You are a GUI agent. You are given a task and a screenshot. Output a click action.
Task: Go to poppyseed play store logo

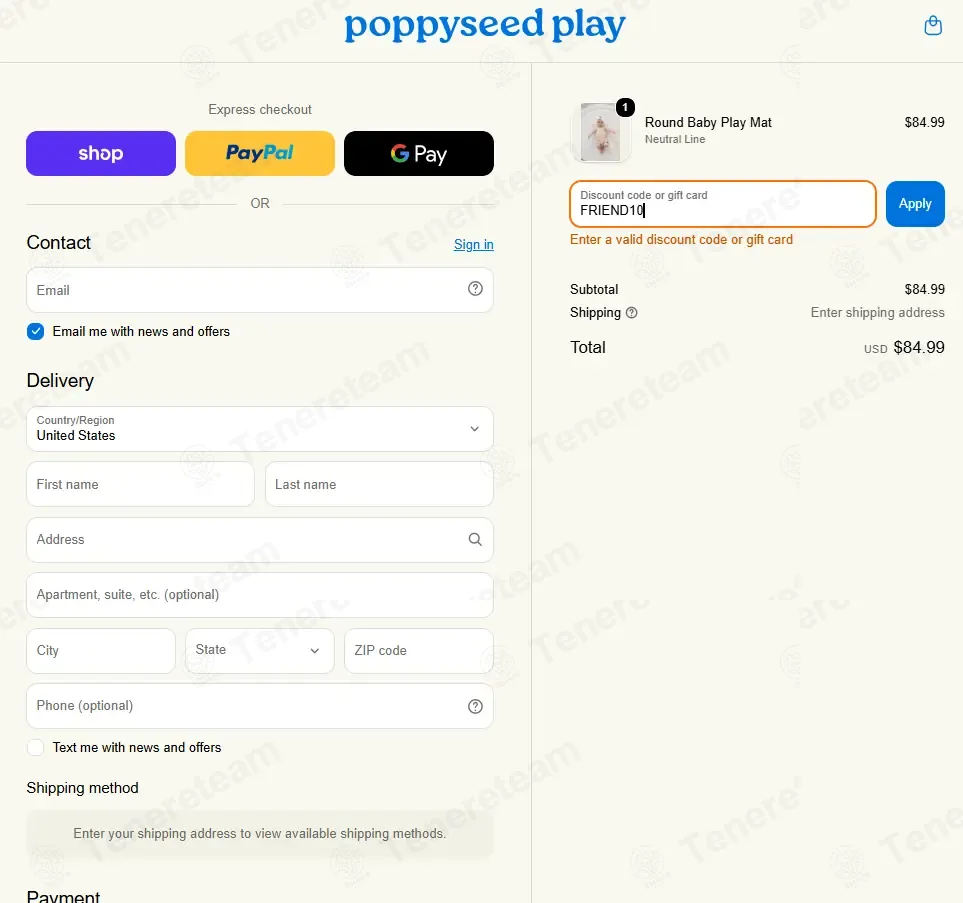(x=485, y=26)
